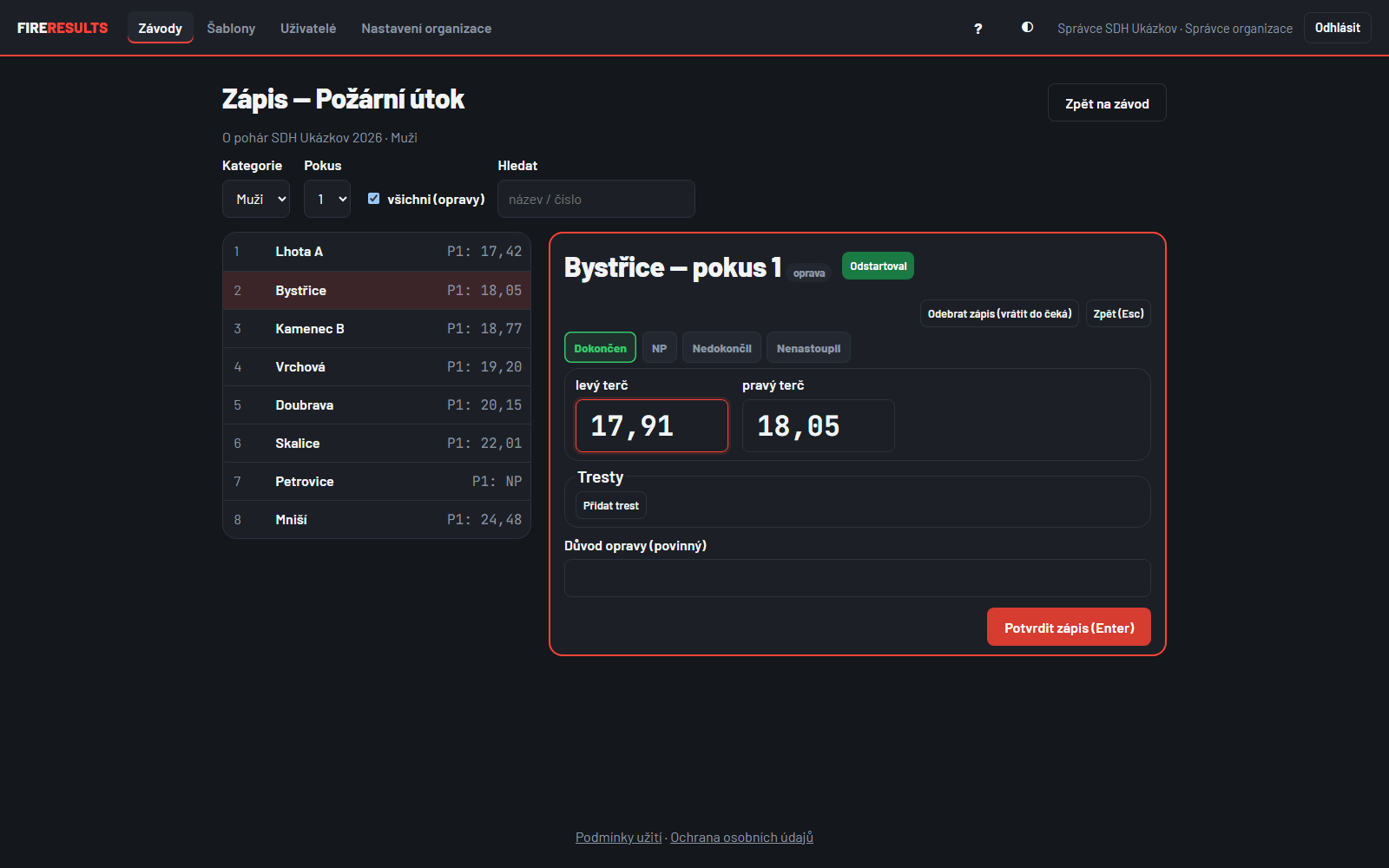
Task: Open the Šablony tab
Action: [x=231, y=28]
